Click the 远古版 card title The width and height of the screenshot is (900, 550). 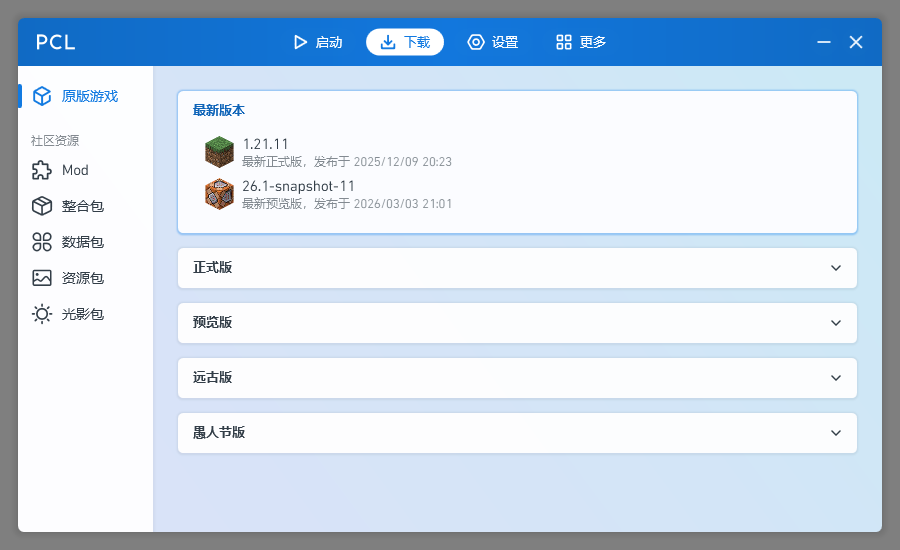coord(212,377)
